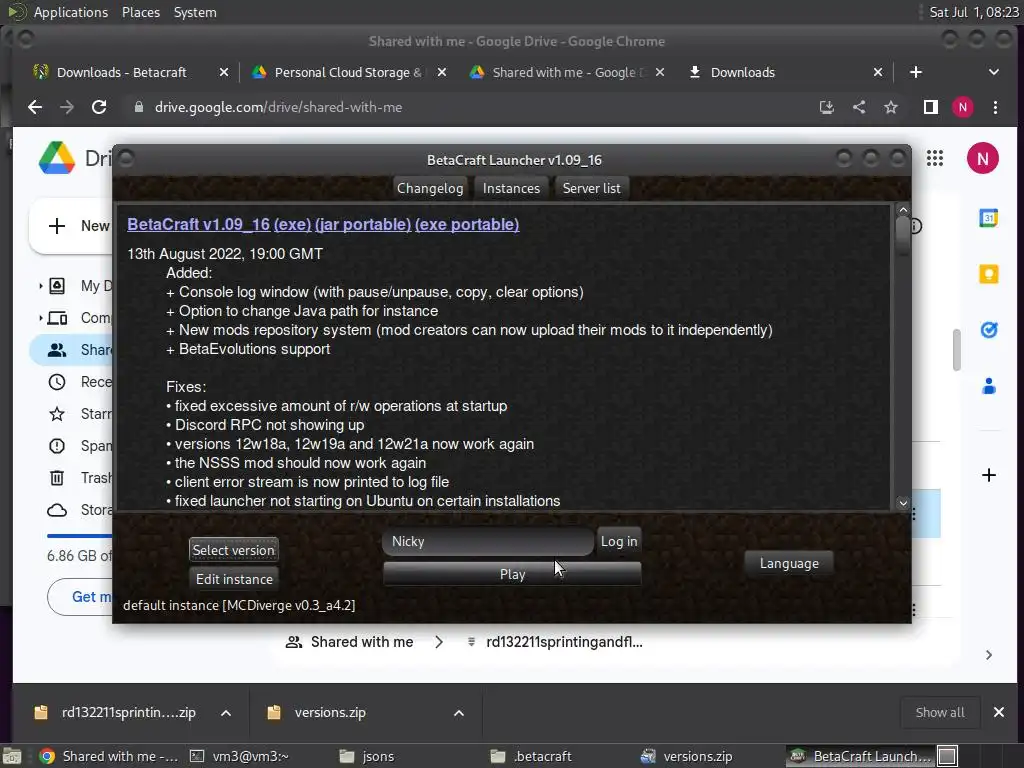
Task: Close the Personal Cloud Storage tab
Action: tap(442, 72)
